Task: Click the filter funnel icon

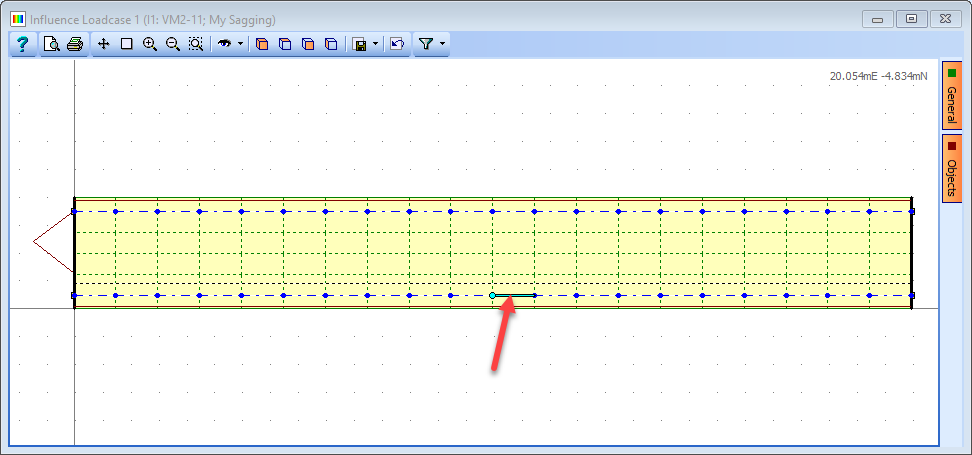Action: (425, 45)
